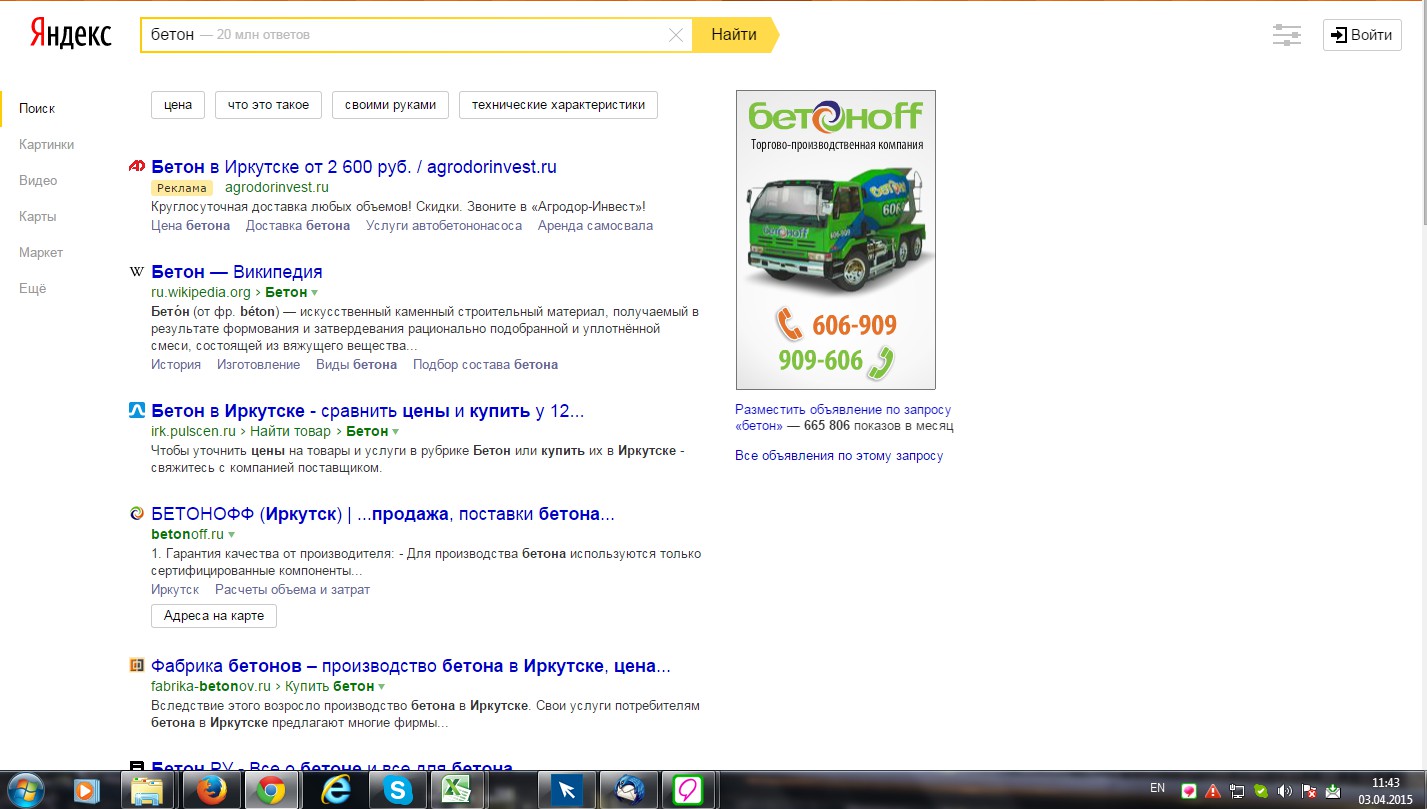Expand the arrow after fabrika-betonov.ru › Купить бетон
The height and width of the screenshot is (809, 1427).
point(381,687)
